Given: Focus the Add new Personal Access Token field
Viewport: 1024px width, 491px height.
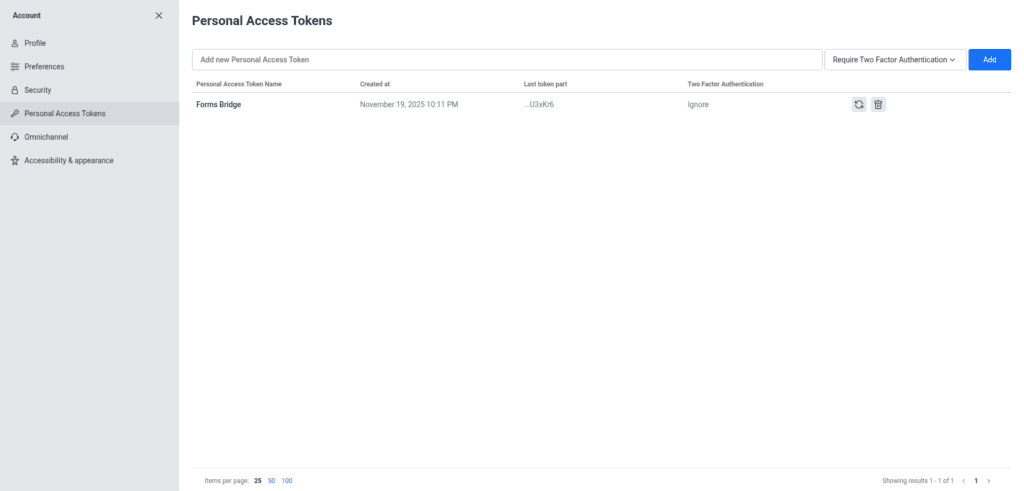Looking at the screenshot, I should (507, 59).
